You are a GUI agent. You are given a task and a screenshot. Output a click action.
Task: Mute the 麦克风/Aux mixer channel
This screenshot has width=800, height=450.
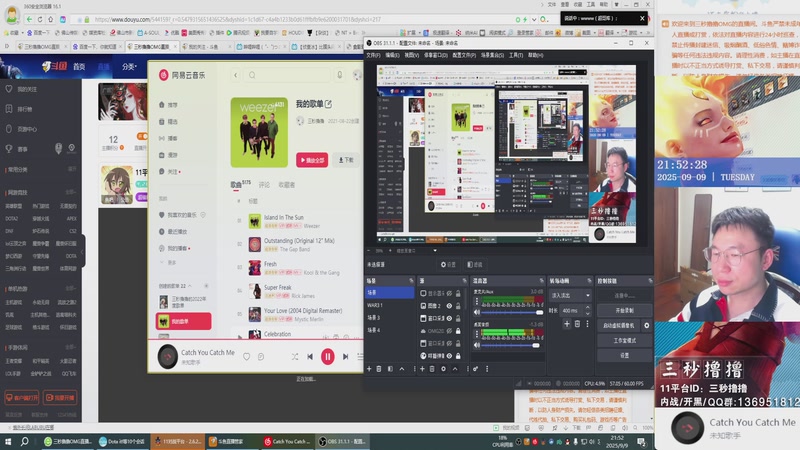(477, 312)
